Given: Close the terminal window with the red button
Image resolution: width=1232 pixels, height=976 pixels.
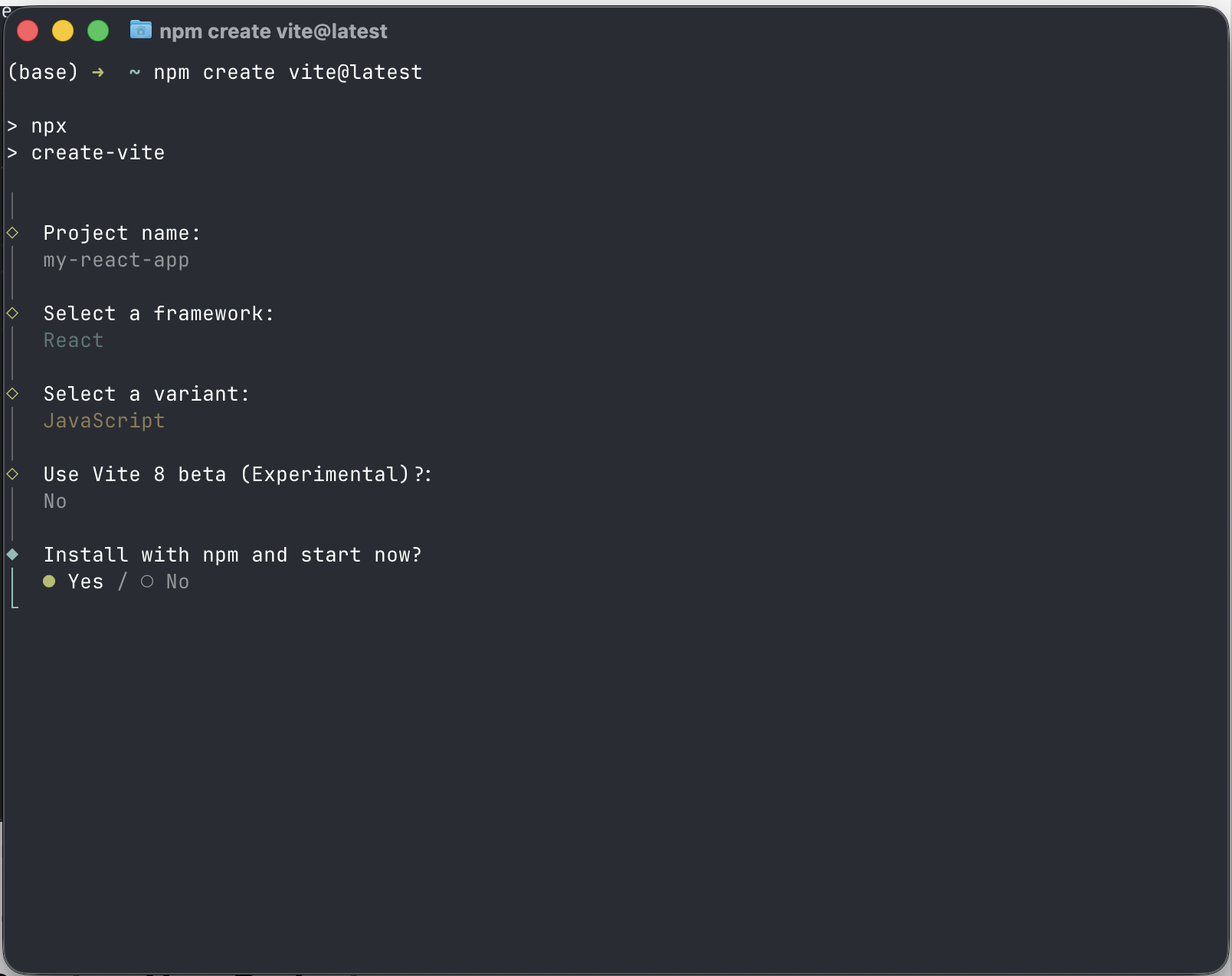Looking at the screenshot, I should (28, 31).
